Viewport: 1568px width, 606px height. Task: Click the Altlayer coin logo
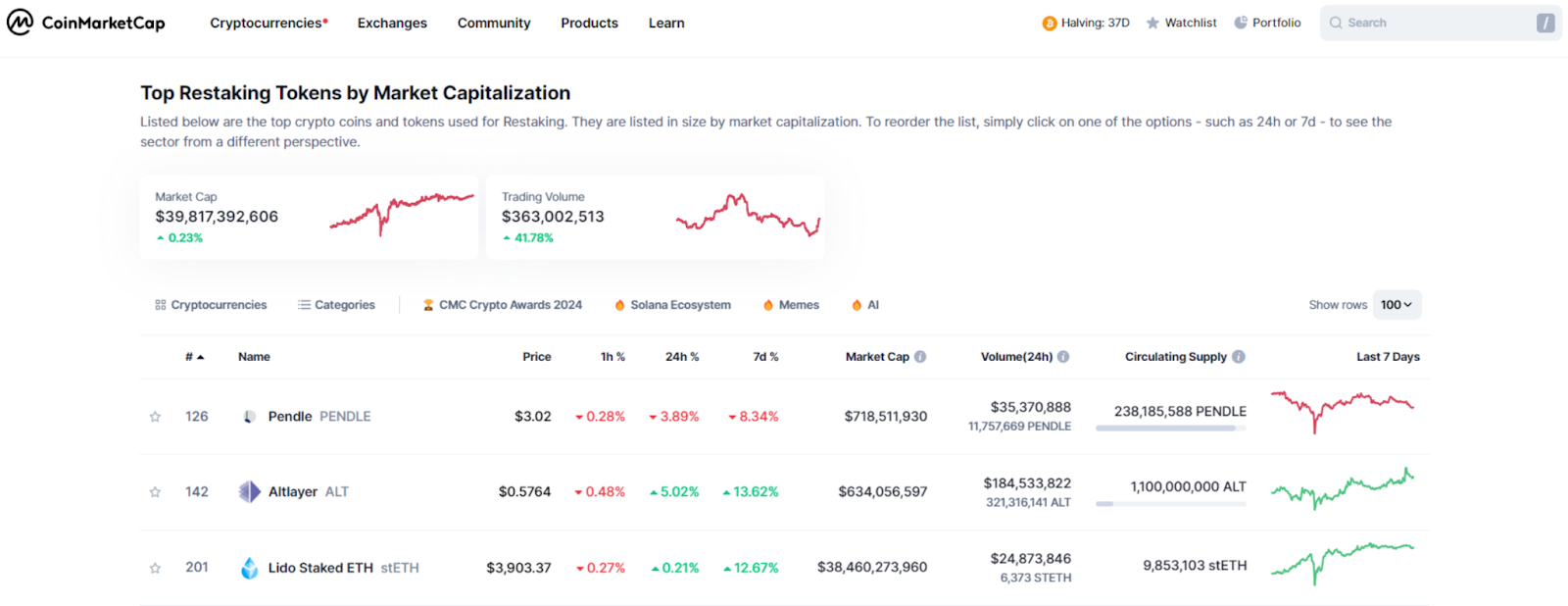click(250, 491)
